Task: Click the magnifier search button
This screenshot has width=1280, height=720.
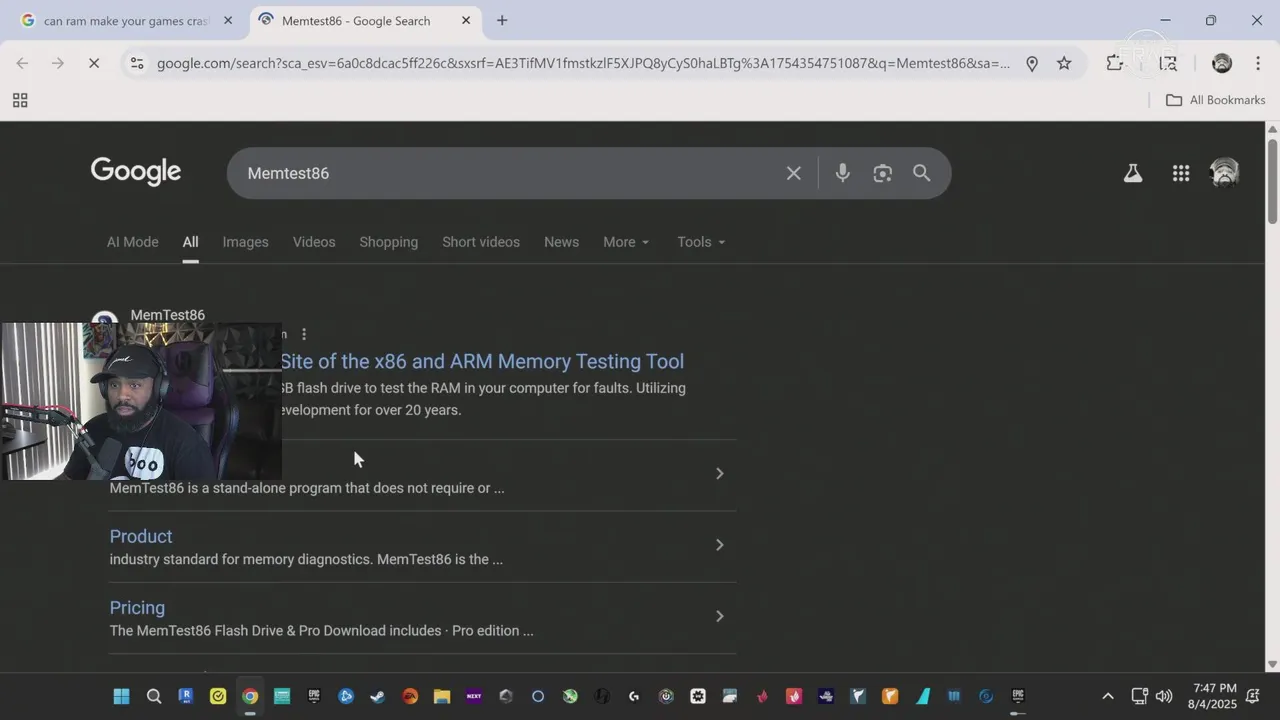Action: tap(922, 173)
